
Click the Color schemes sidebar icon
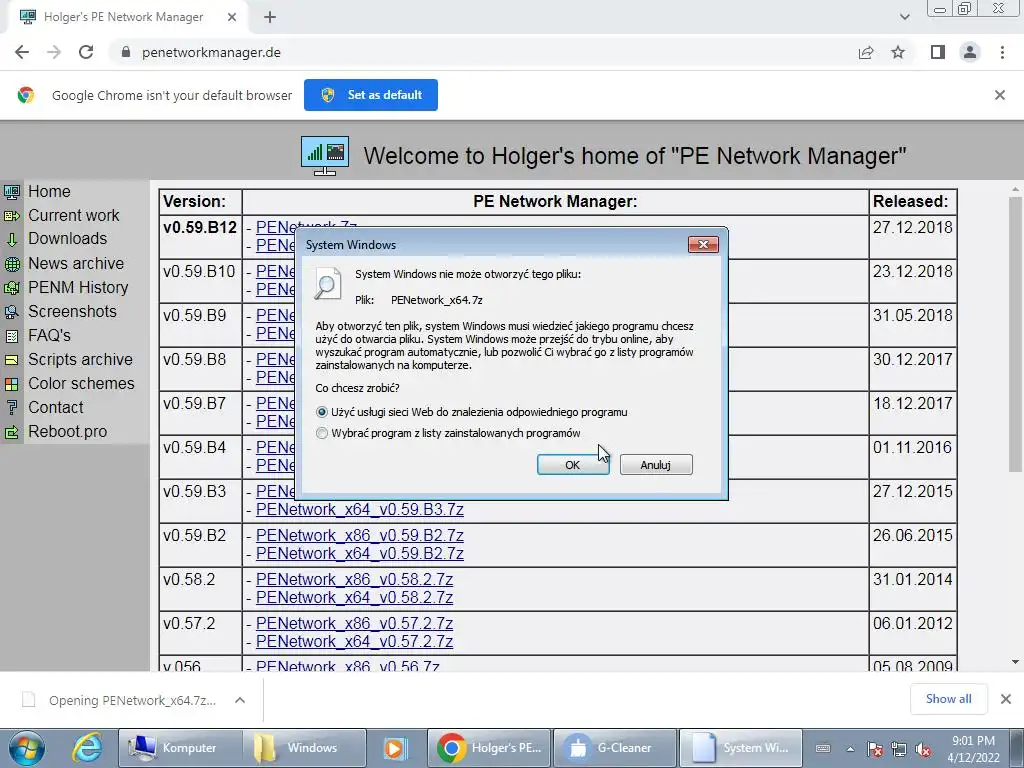[x=12, y=384]
